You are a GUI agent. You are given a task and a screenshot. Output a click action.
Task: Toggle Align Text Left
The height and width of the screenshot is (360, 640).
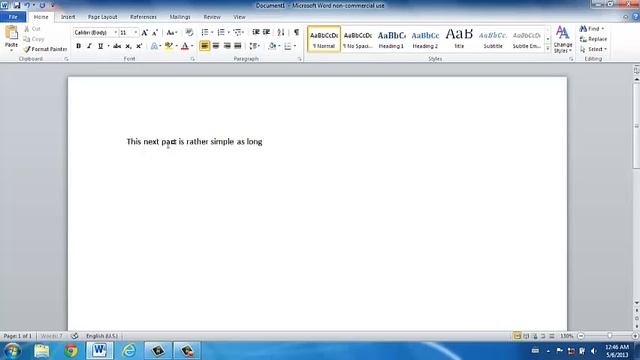(x=204, y=46)
